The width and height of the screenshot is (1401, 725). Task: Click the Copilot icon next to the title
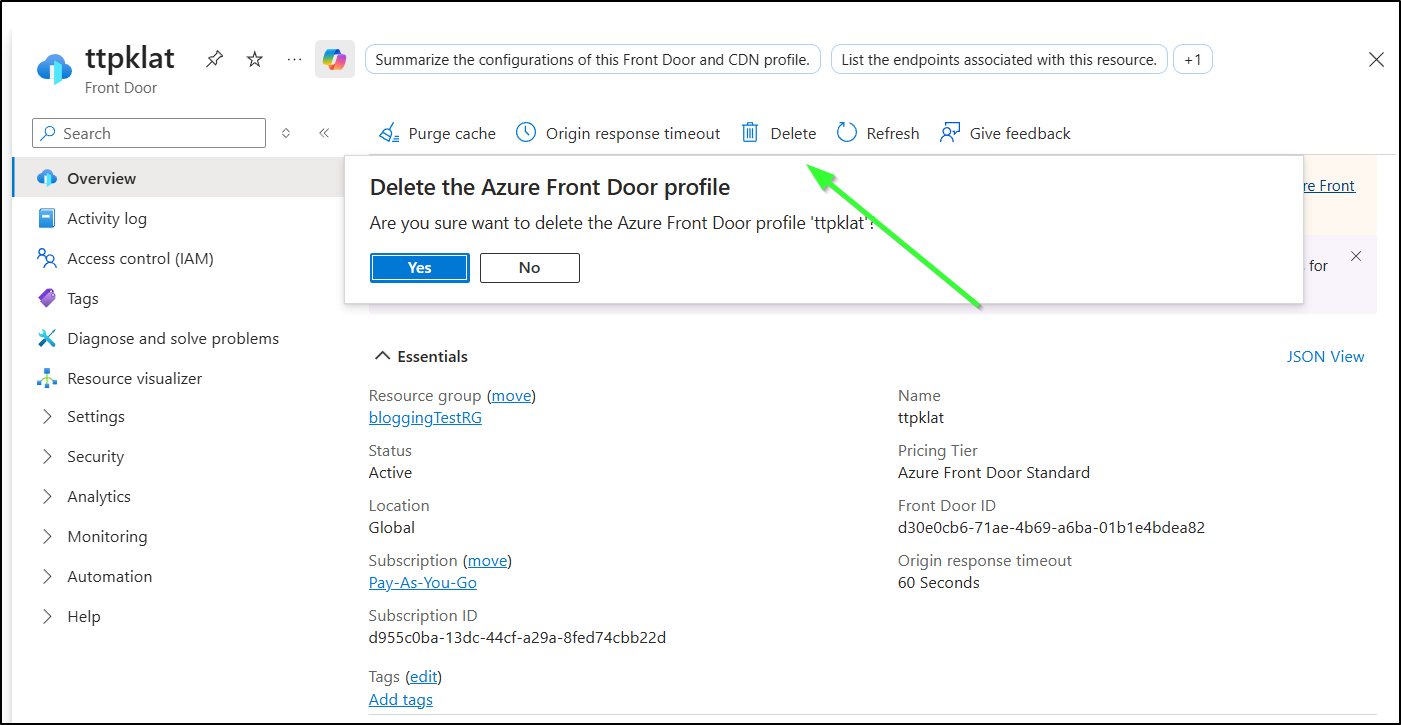pyautogui.click(x=334, y=60)
